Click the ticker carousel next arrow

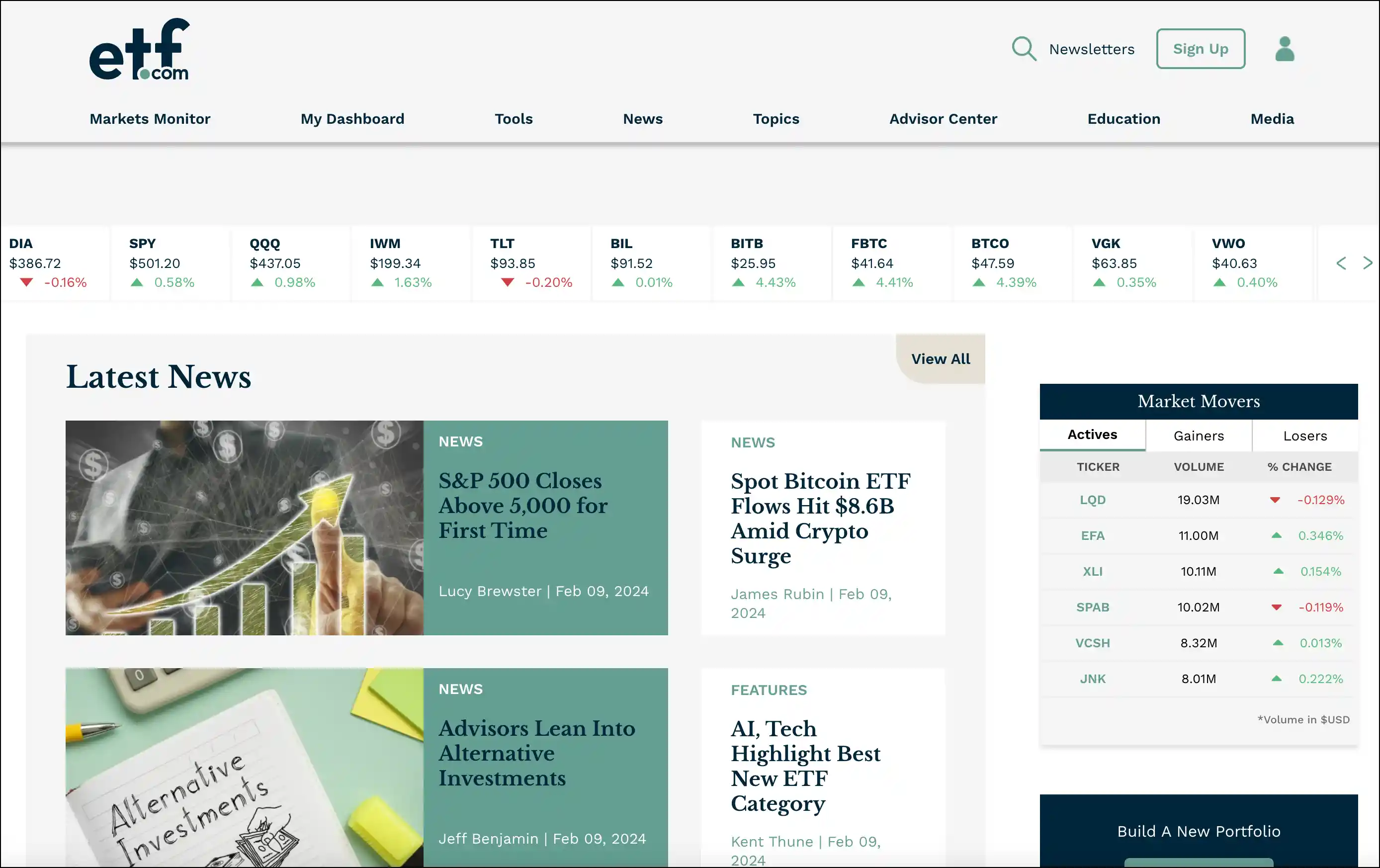click(x=1368, y=263)
